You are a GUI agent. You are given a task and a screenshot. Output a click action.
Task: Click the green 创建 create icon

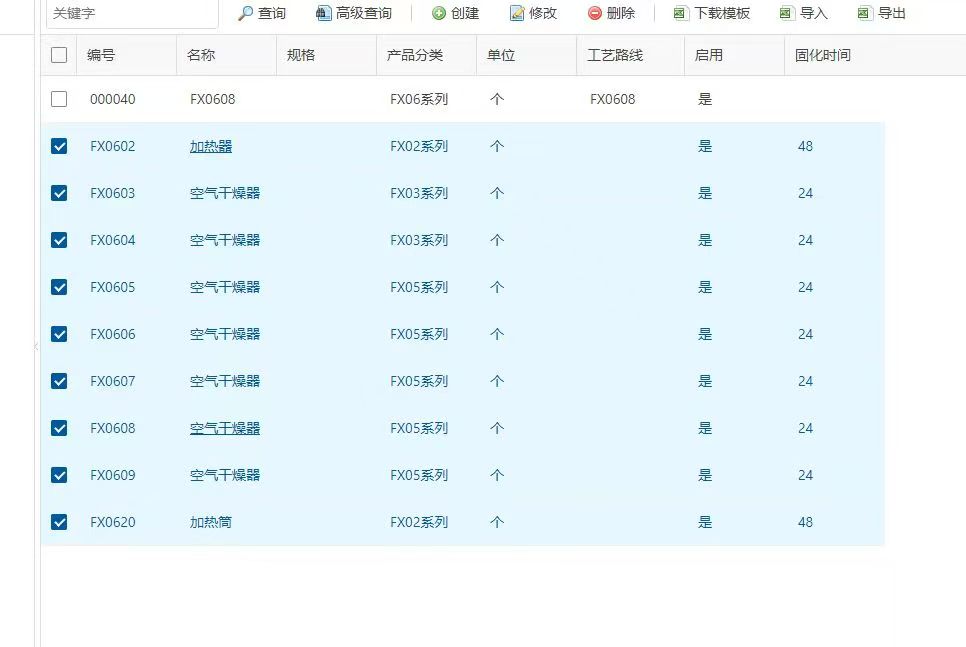point(439,13)
